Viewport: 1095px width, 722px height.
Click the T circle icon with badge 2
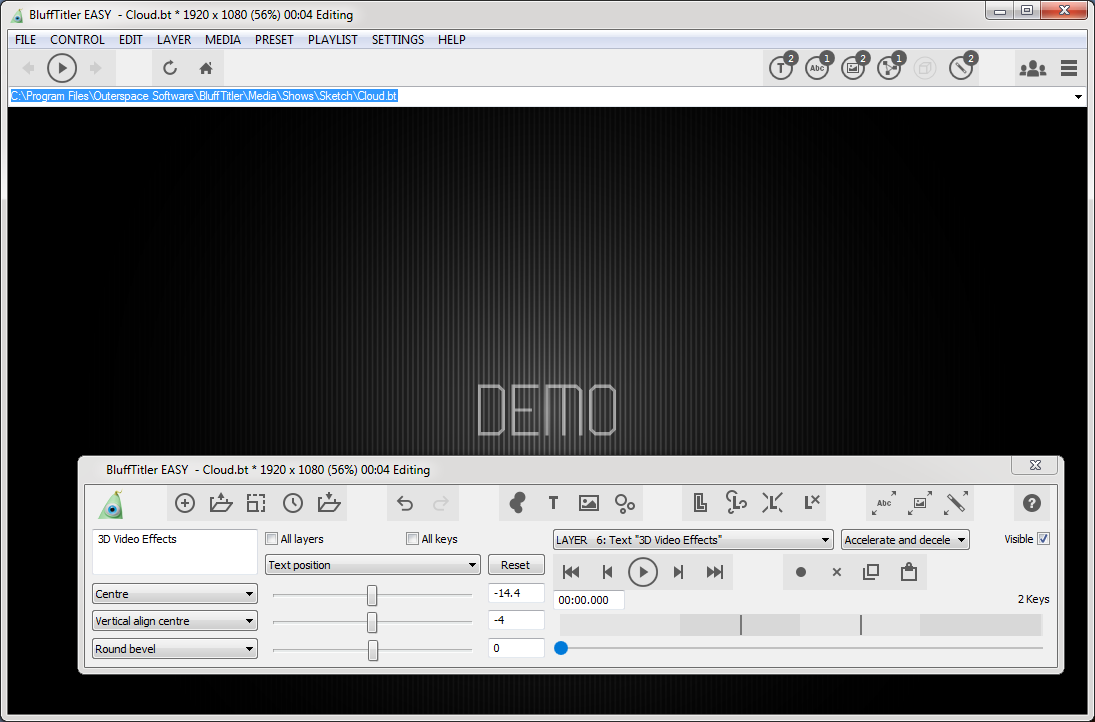point(782,67)
